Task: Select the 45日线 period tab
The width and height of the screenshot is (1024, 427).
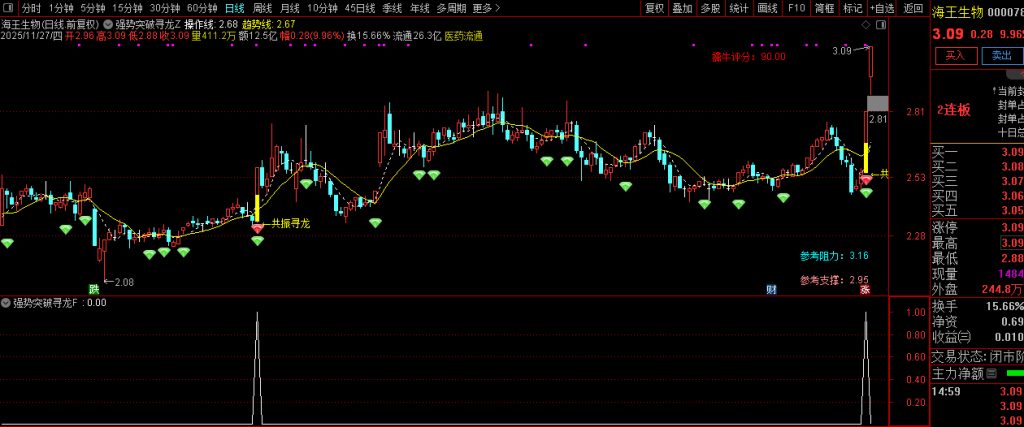Action: click(360, 8)
